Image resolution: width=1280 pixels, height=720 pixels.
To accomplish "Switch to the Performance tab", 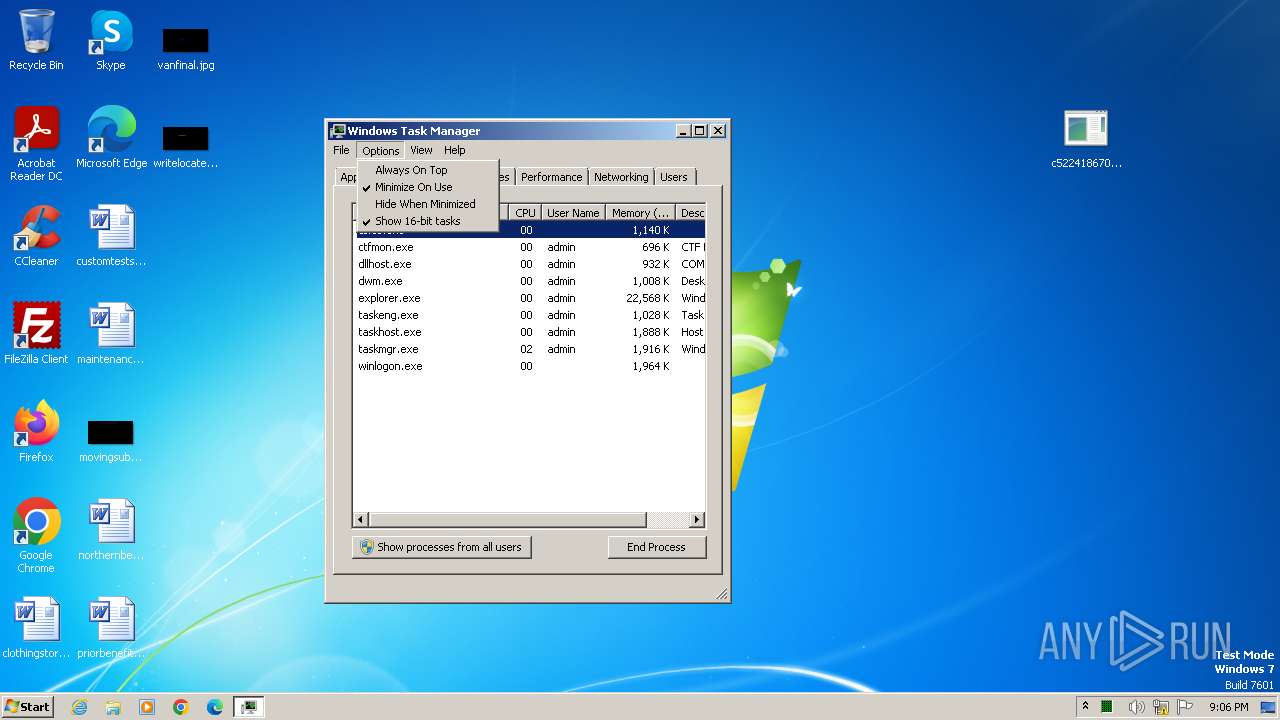I will (x=551, y=177).
